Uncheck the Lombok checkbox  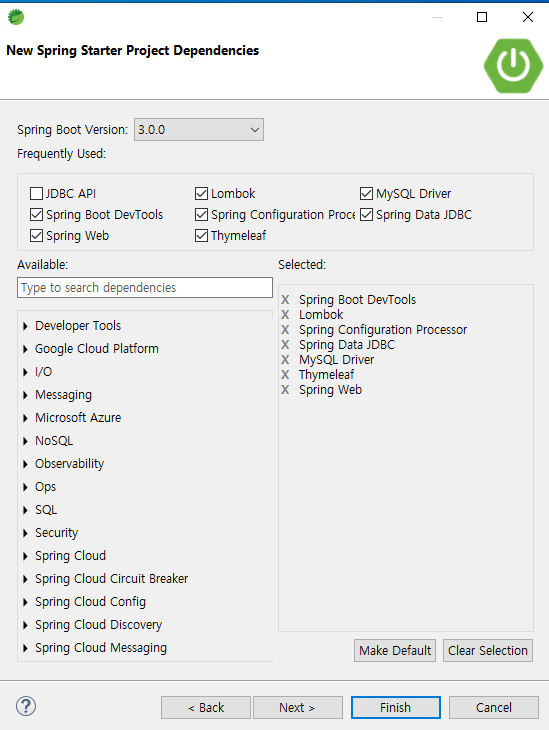click(201, 193)
